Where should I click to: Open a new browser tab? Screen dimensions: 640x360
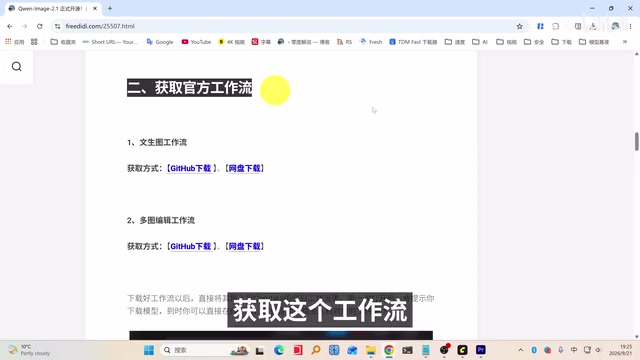click(x=110, y=8)
